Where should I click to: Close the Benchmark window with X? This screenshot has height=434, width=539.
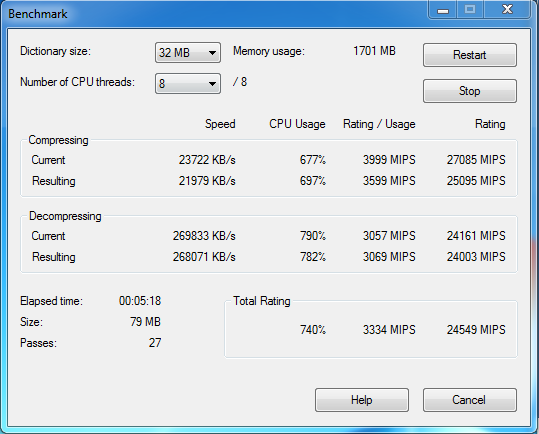coord(507,9)
